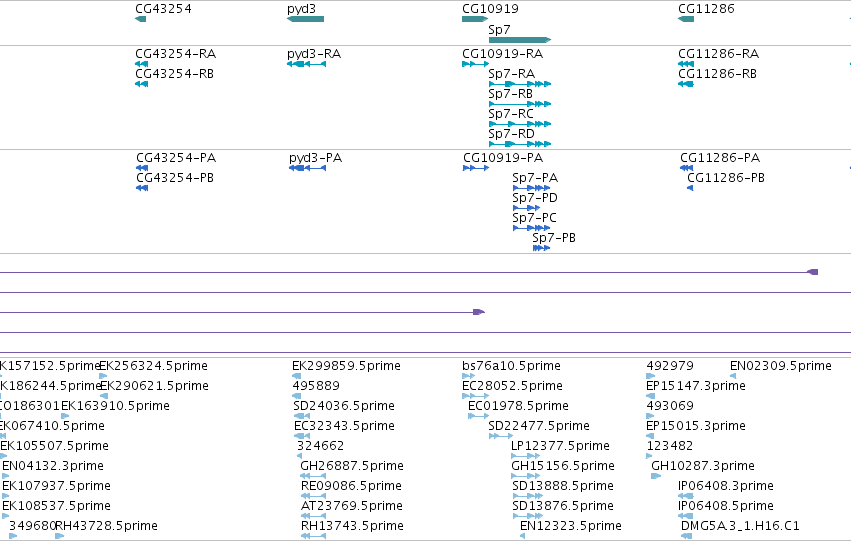This screenshot has width=851, height=541.
Task: Click EST EK108537.5prime
Action: tap(56, 506)
